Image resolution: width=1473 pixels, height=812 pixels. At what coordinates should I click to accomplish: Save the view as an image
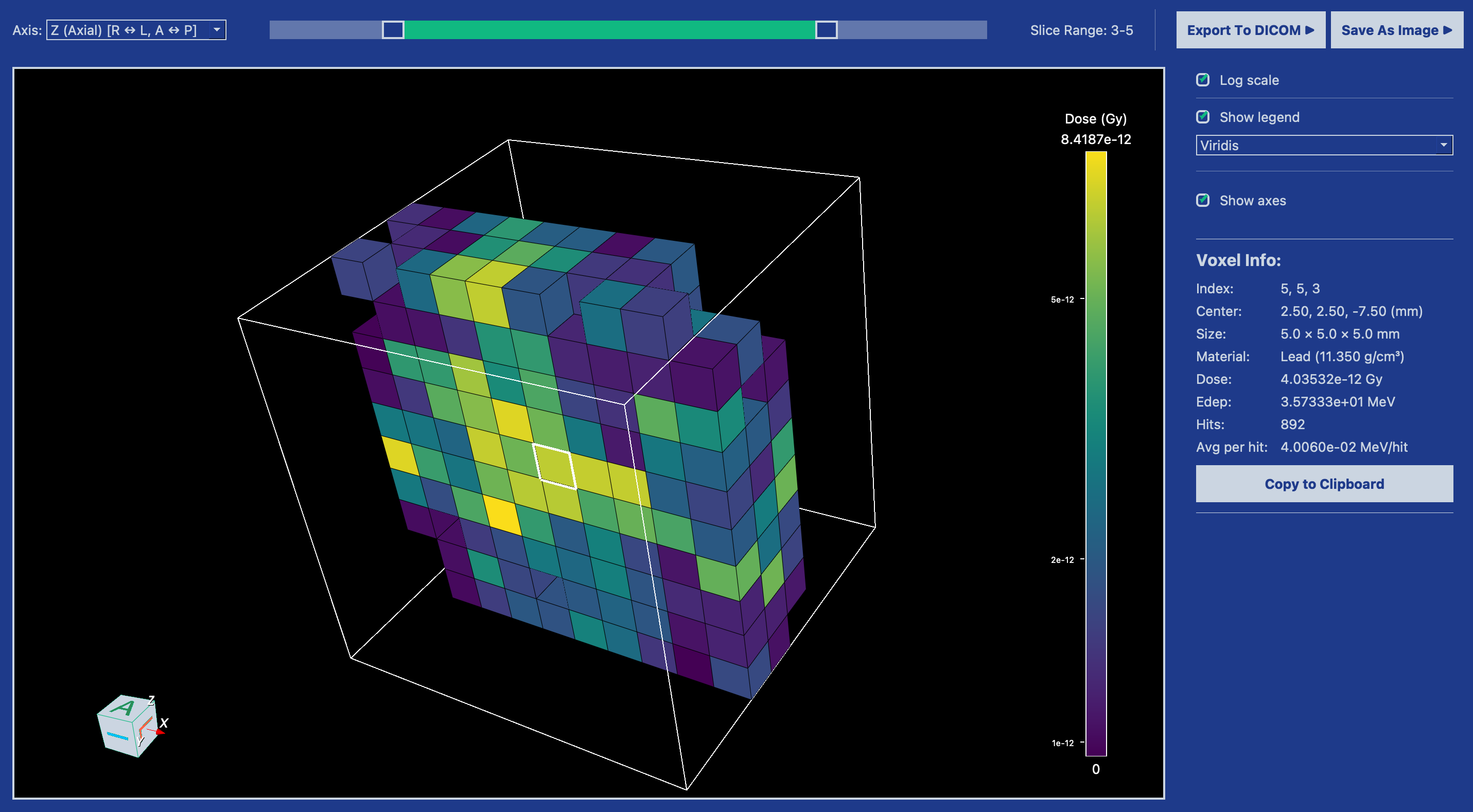point(1396,30)
